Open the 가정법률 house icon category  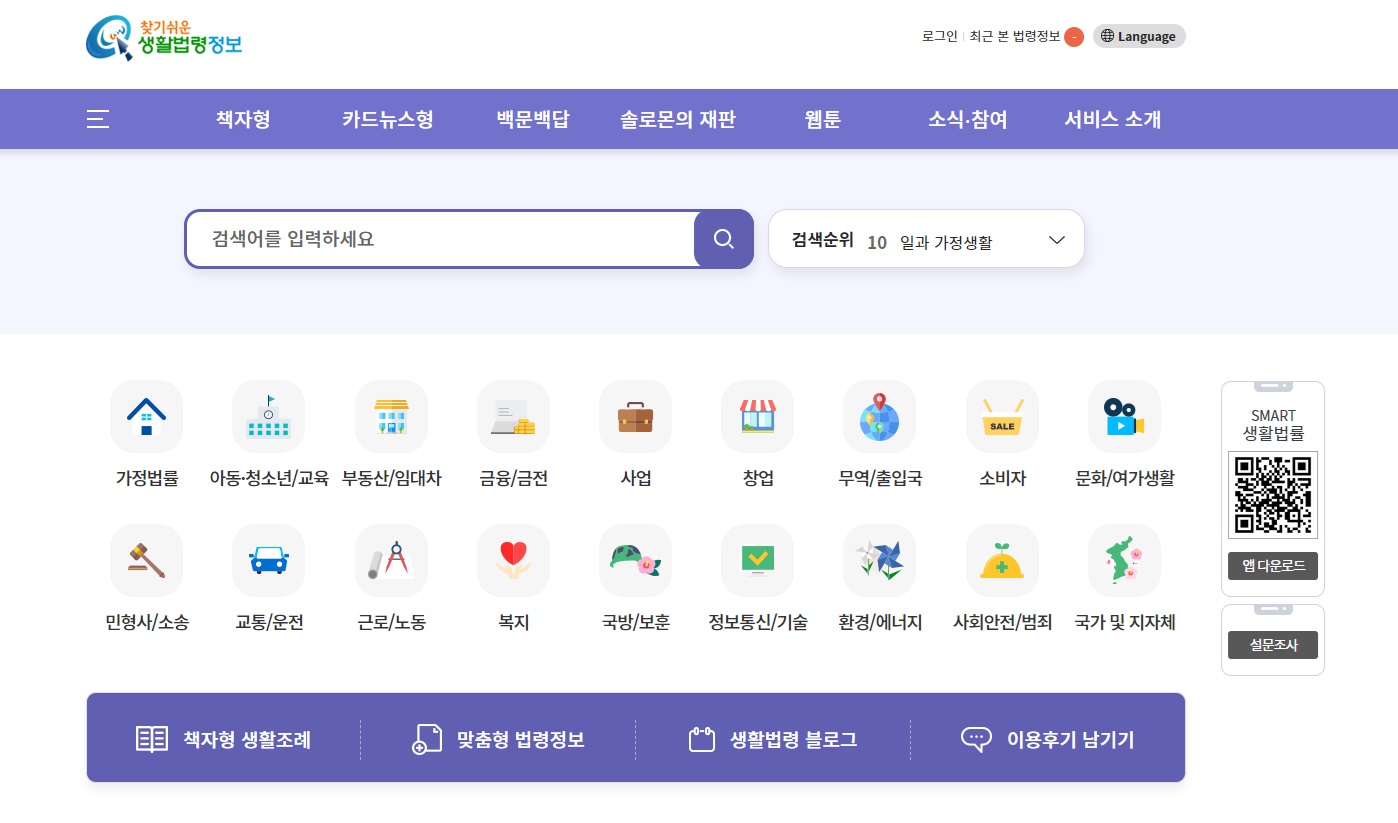pos(146,417)
